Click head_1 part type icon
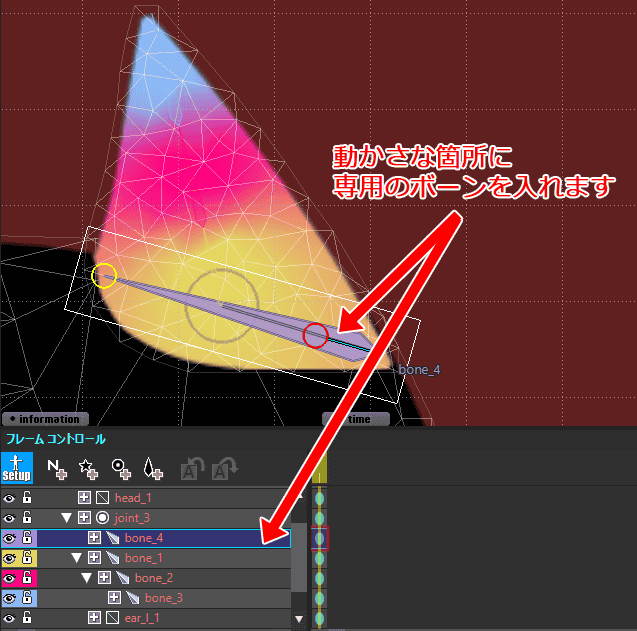The height and width of the screenshot is (631, 637). [102, 498]
